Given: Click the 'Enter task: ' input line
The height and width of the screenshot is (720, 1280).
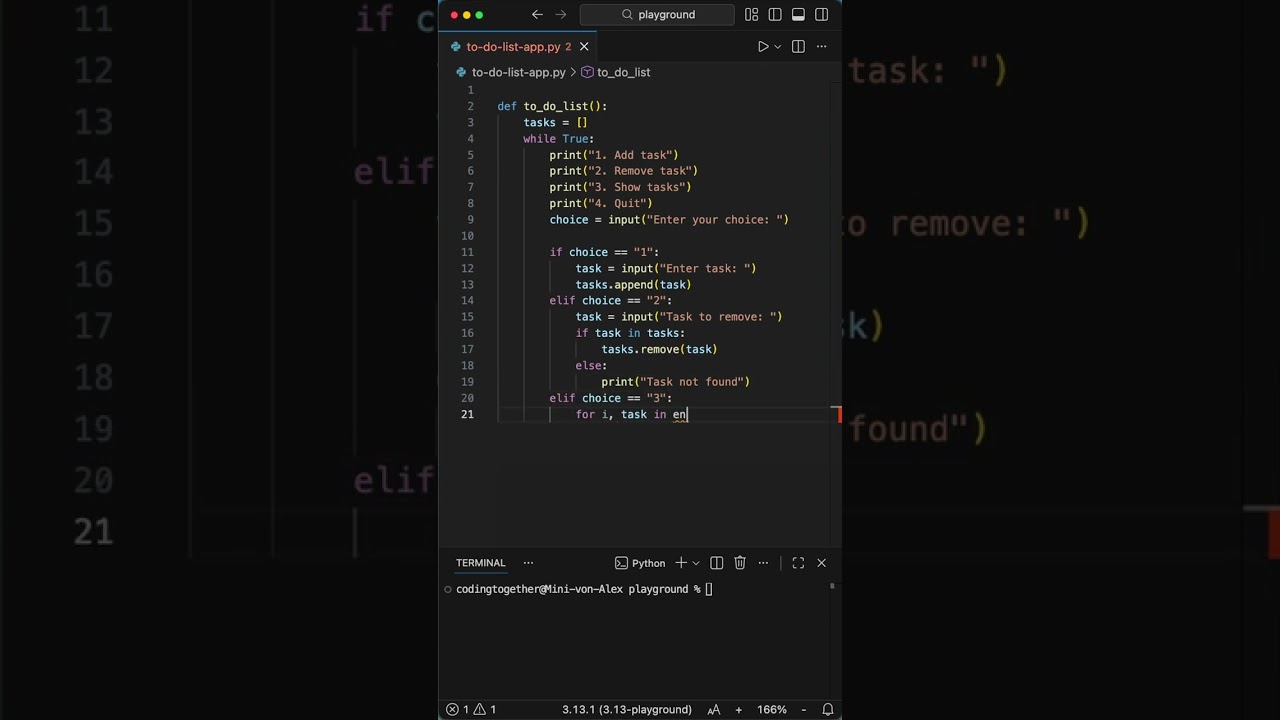Looking at the screenshot, I should pyautogui.click(x=666, y=268).
